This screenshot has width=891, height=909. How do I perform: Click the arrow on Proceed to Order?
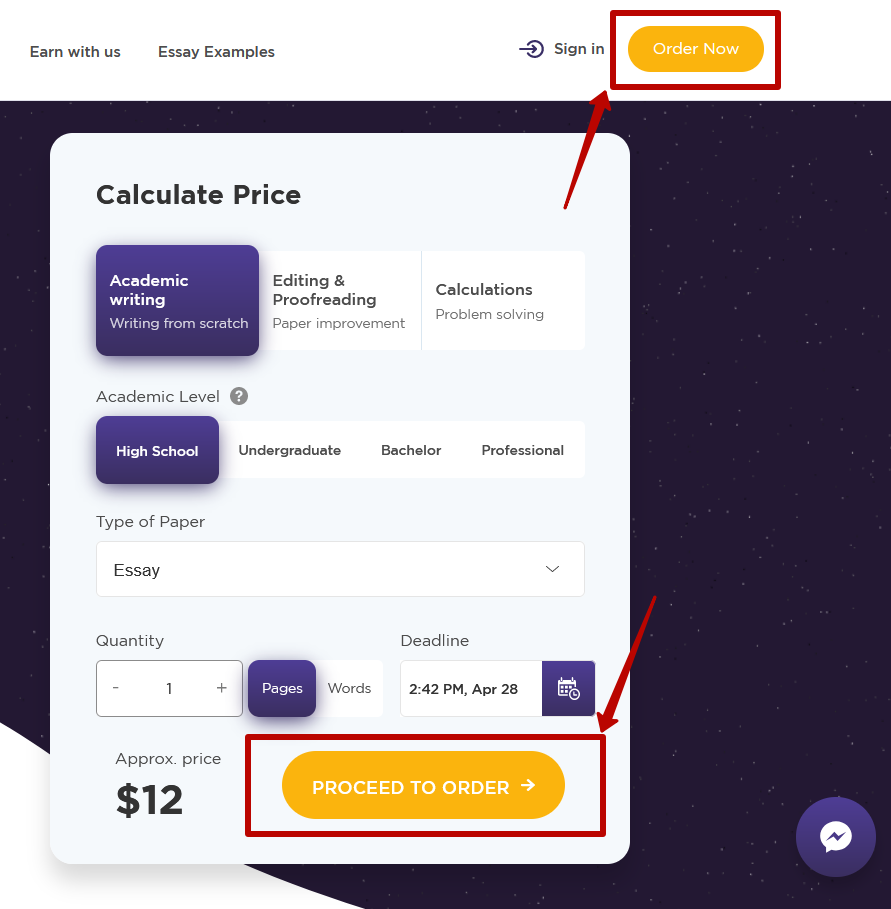[x=528, y=786]
